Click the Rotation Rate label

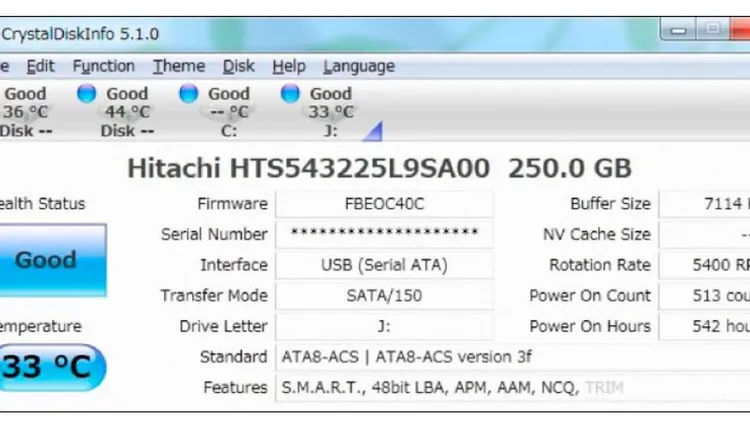(600, 265)
